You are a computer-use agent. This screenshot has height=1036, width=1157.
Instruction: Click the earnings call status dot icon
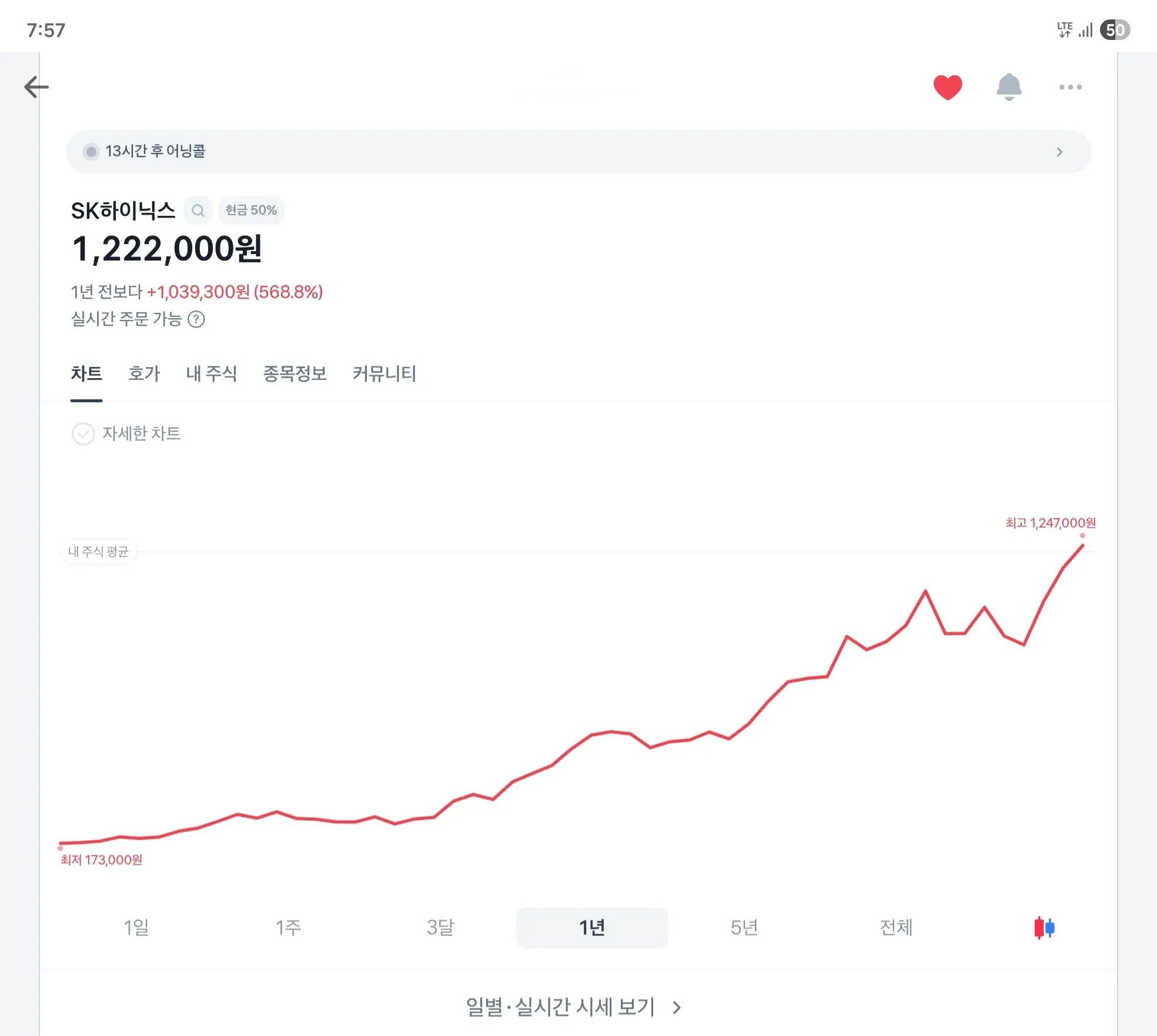coord(91,151)
